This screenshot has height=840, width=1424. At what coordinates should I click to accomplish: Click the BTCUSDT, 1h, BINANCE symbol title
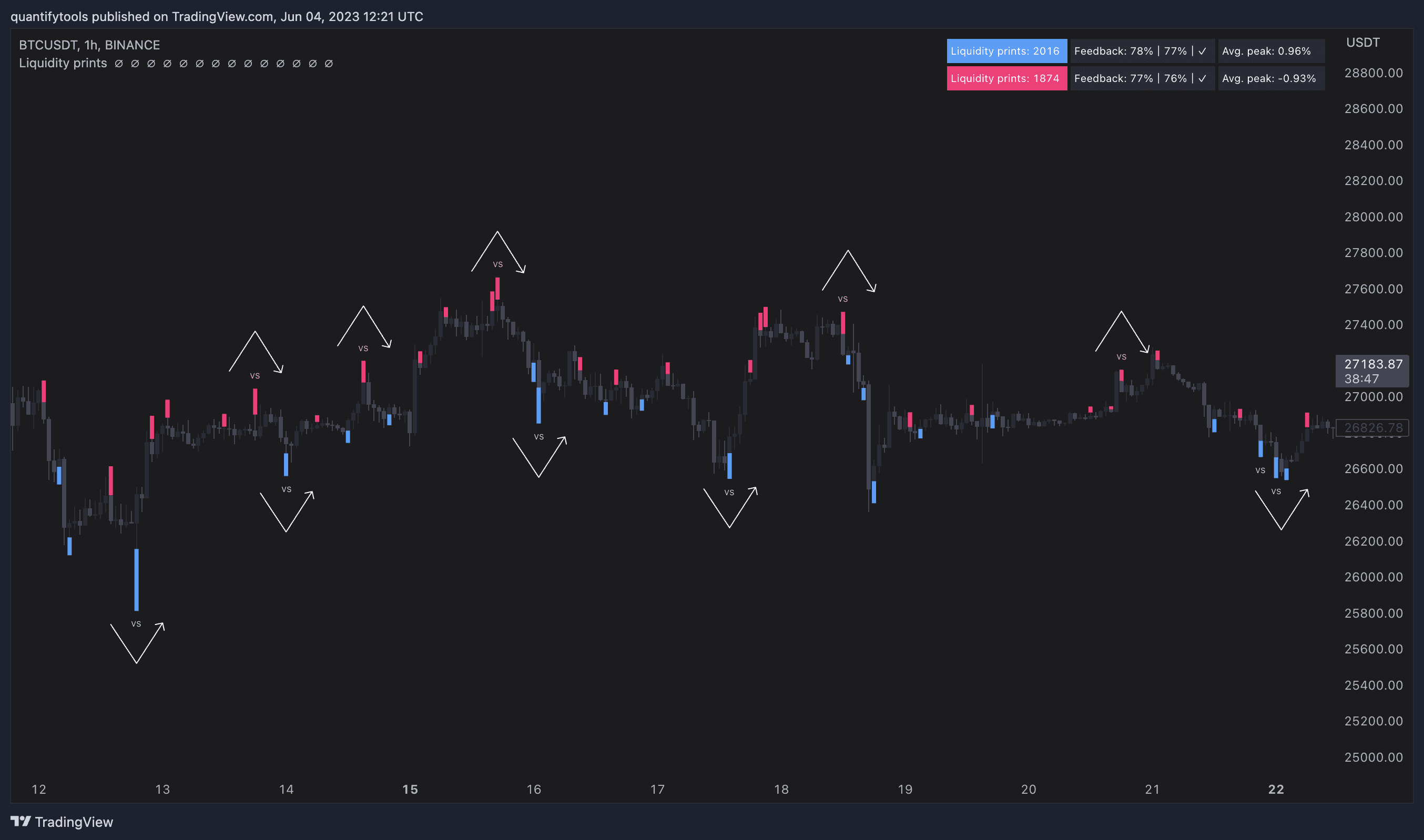(x=89, y=45)
